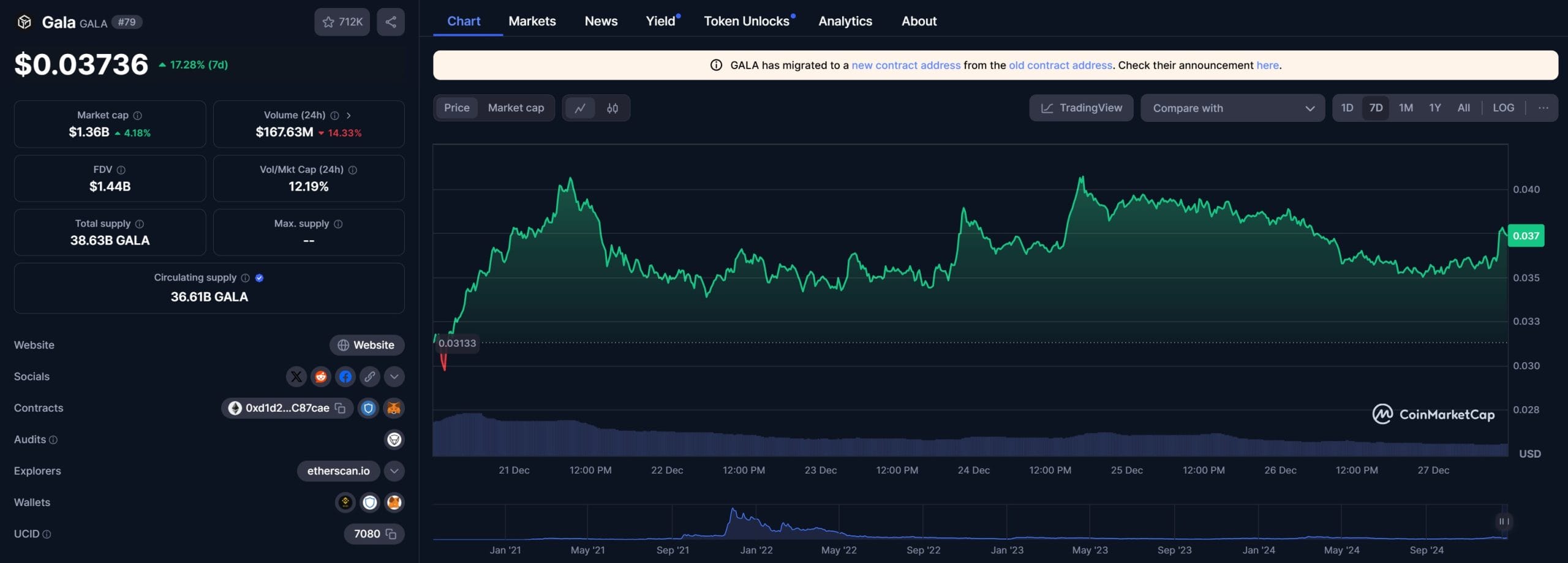Click Max. supply info icon
The image size is (1568, 563).
coord(338,224)
